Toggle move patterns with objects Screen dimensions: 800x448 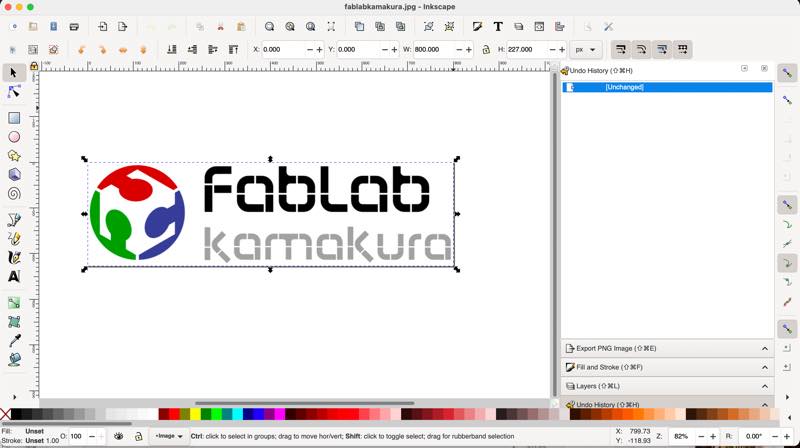point(683,49)
